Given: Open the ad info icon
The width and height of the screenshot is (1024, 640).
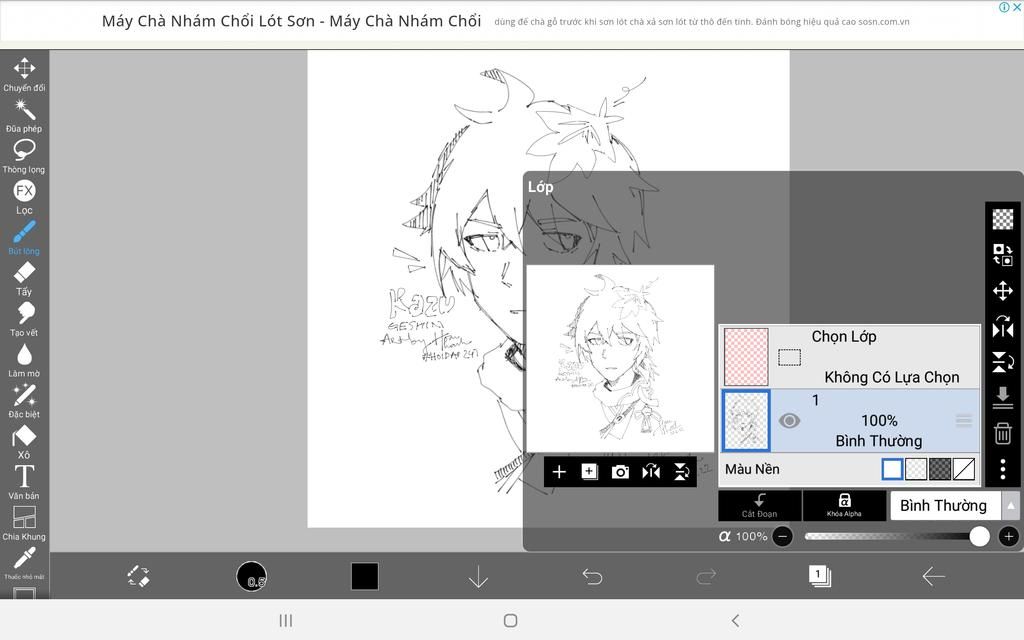Looking at the screenshot, I should 1004,7.
